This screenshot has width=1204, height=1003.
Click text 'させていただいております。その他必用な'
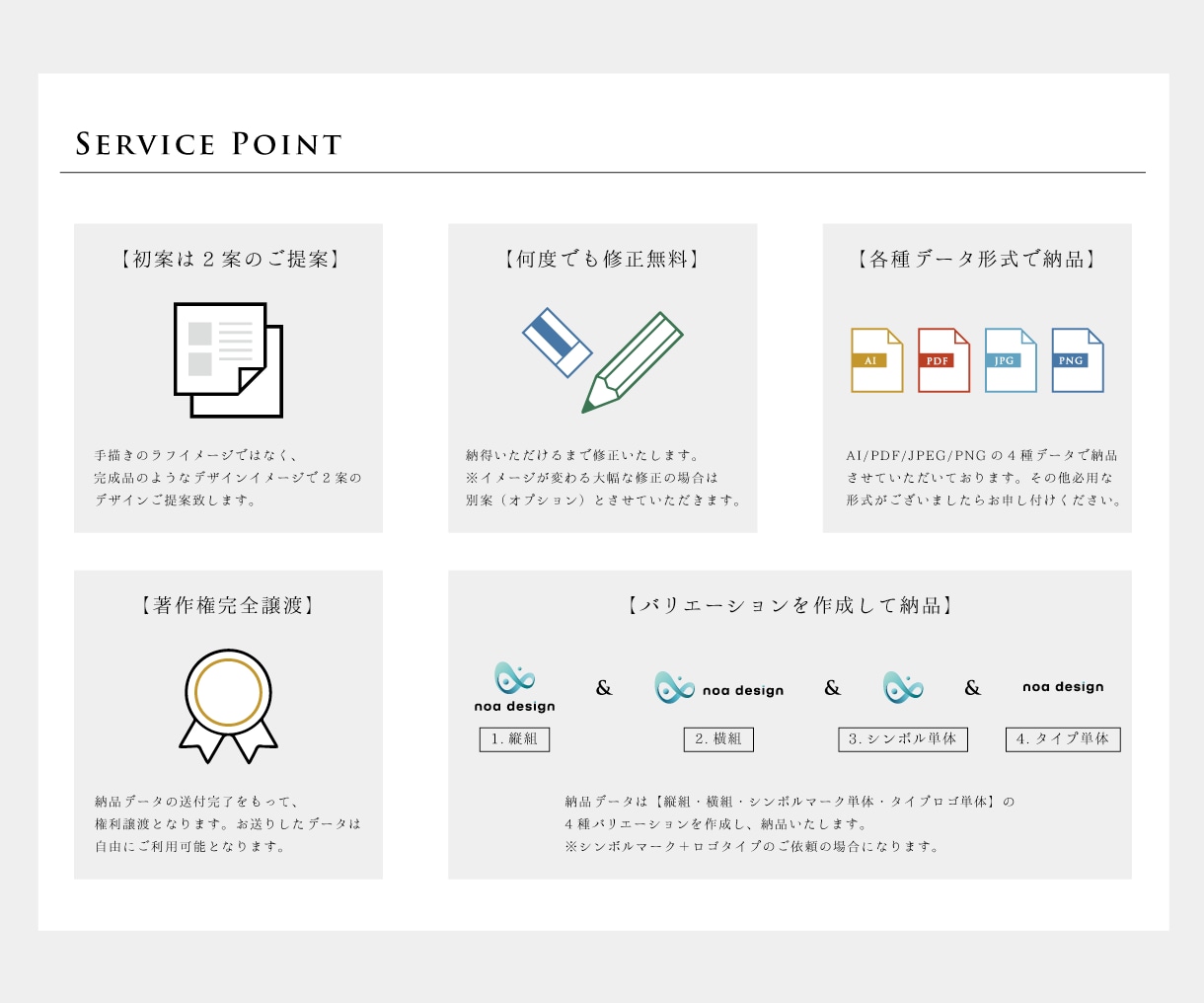(x=980, y=478)
